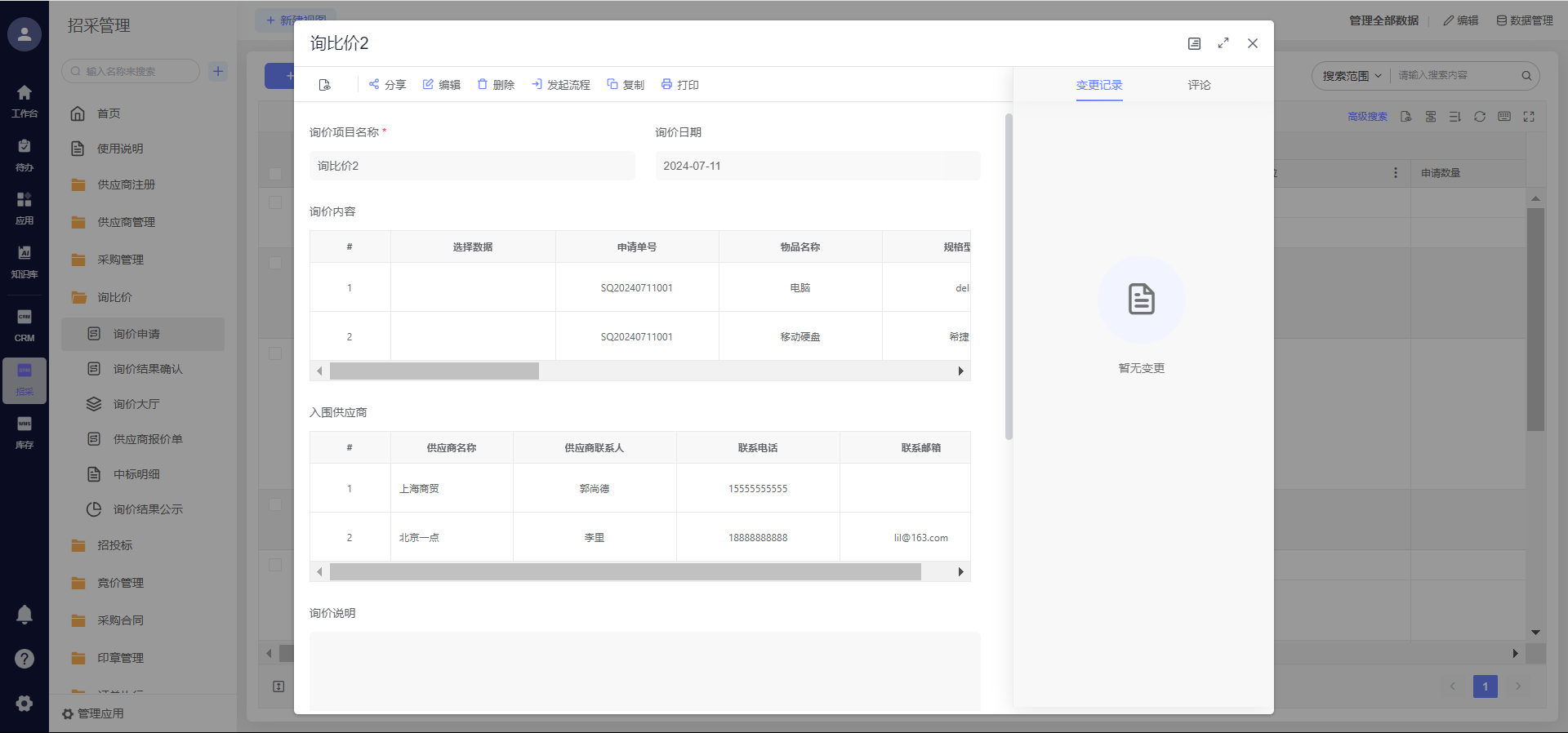Select the 变更记录 tab
Screen dimensions: 1568x733
pyautogui.click(x=1099, y=85)
